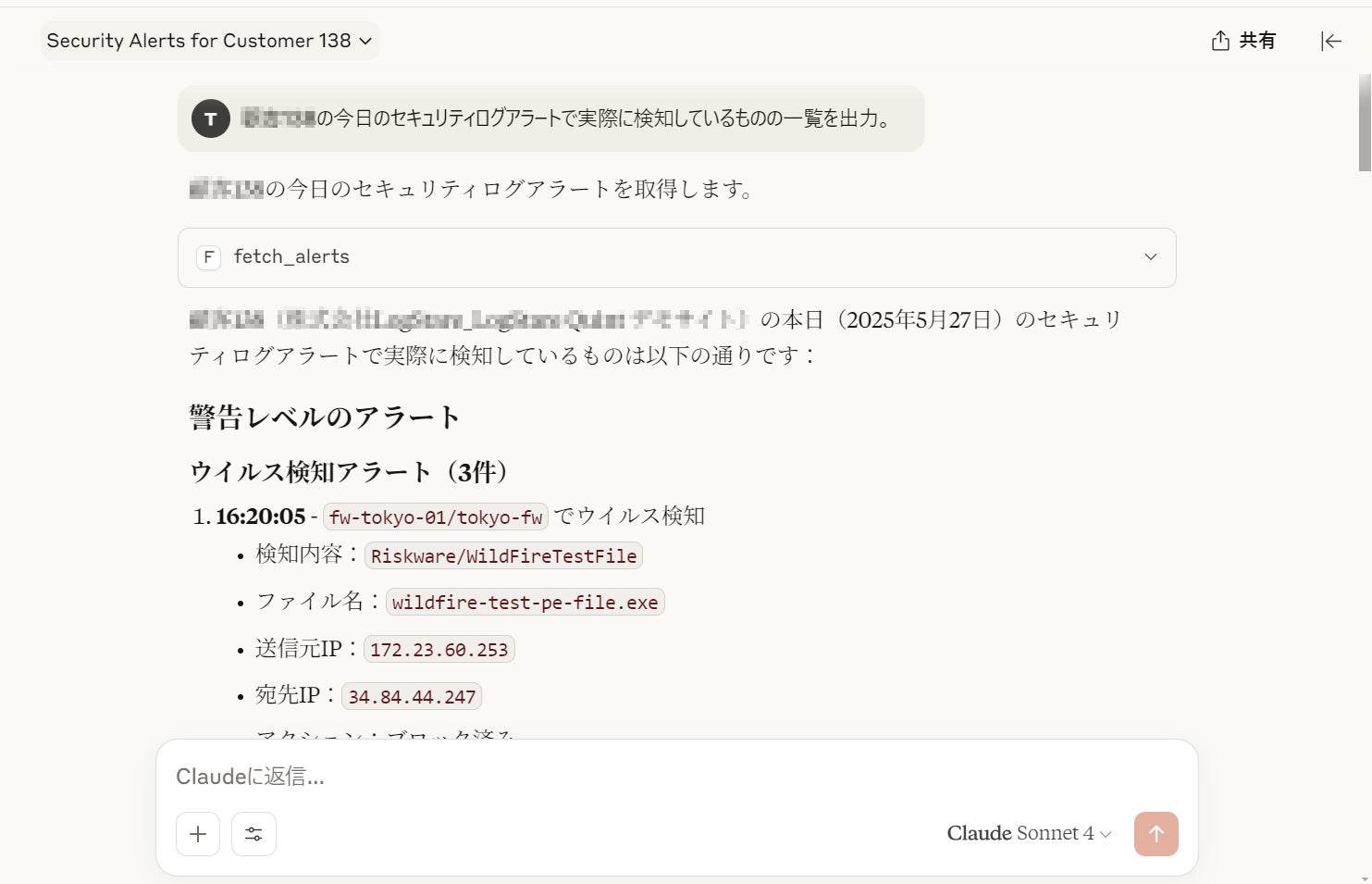The width and height of the screenshot is (1372, 884).
Task: Click the scrollbar down arrow
Action: tap(1365, 877)
